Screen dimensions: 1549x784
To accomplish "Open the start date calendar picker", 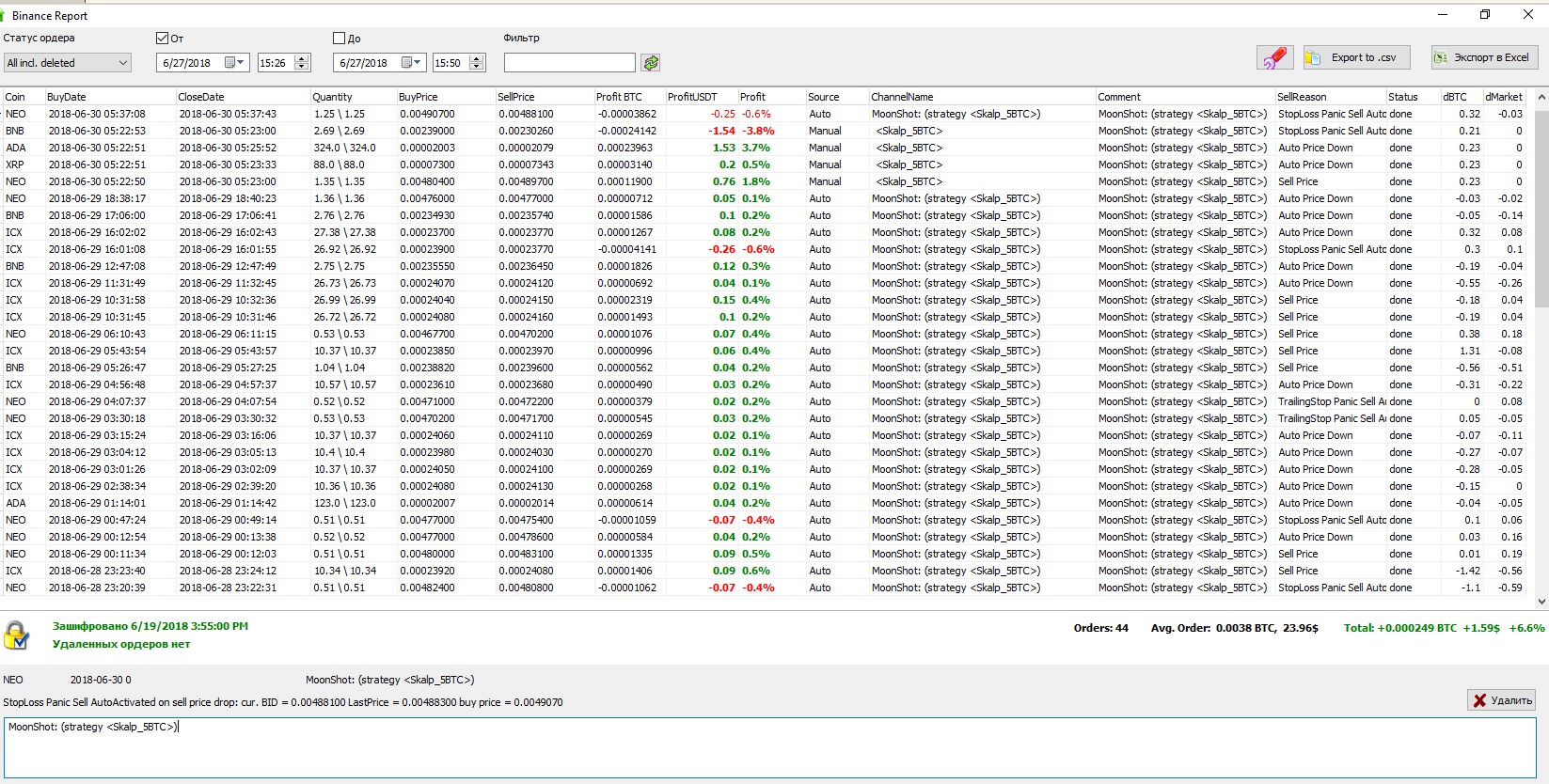I will click(x=235, y=63).
